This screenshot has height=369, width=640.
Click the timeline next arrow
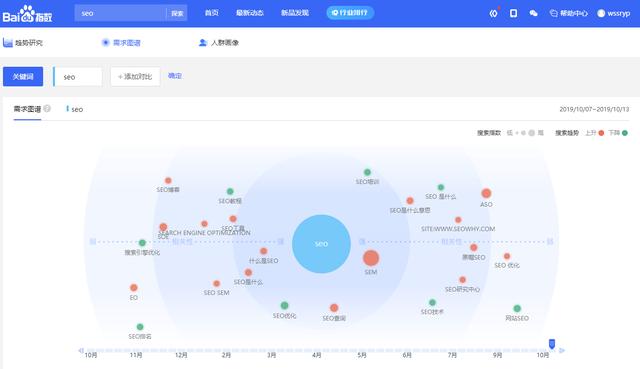point(562,350)
